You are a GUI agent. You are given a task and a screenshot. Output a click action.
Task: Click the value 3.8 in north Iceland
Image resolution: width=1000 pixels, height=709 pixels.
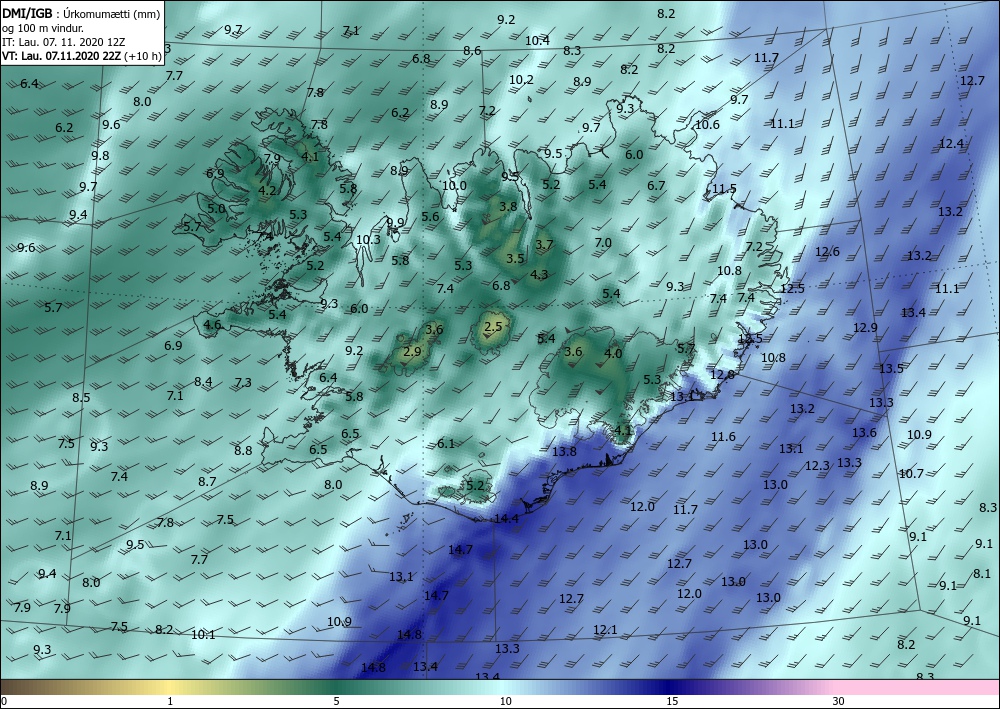point(508,206)
